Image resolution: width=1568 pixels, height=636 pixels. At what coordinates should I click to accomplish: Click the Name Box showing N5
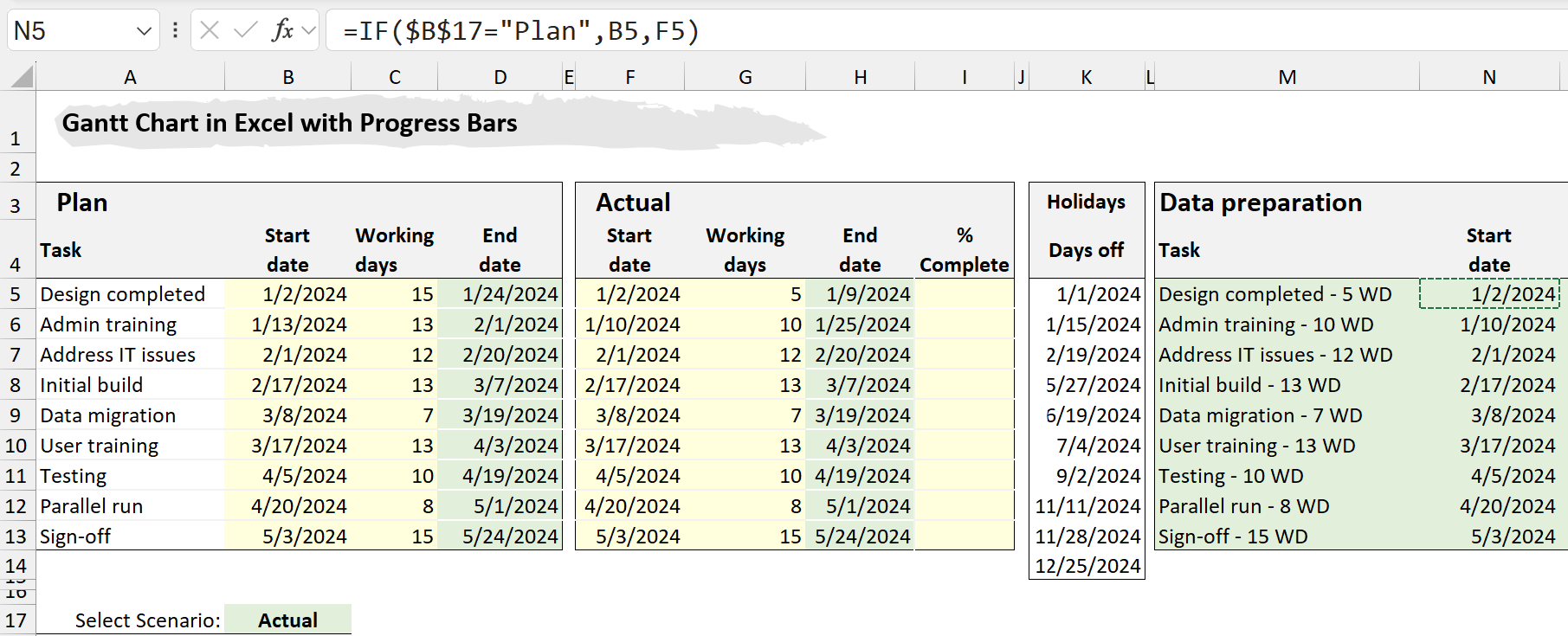69,31
